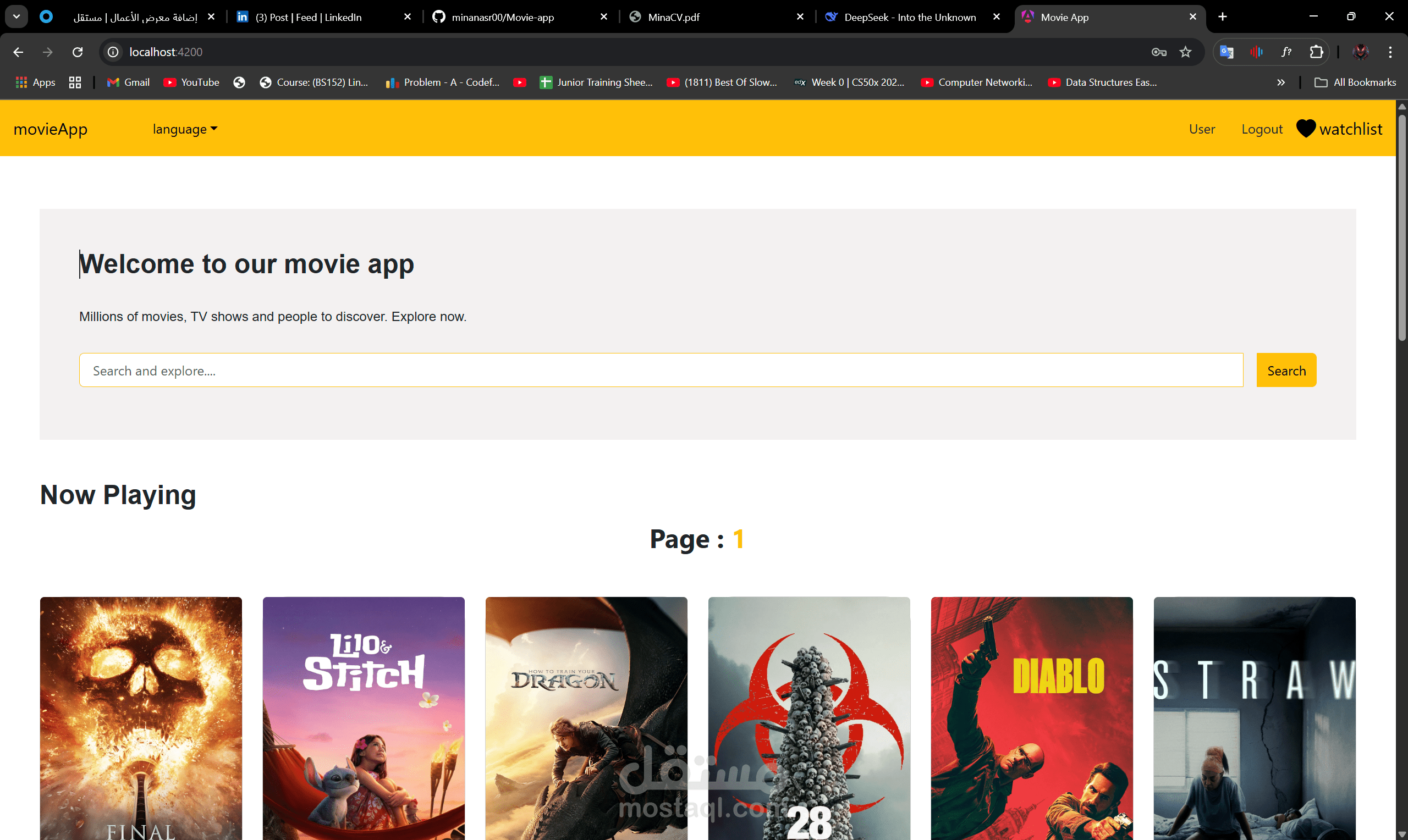Click the tab groups grid icon in bookmarks bar
Image resolution: width=1408 pixels, height=840 pixels.
[75, 82]
